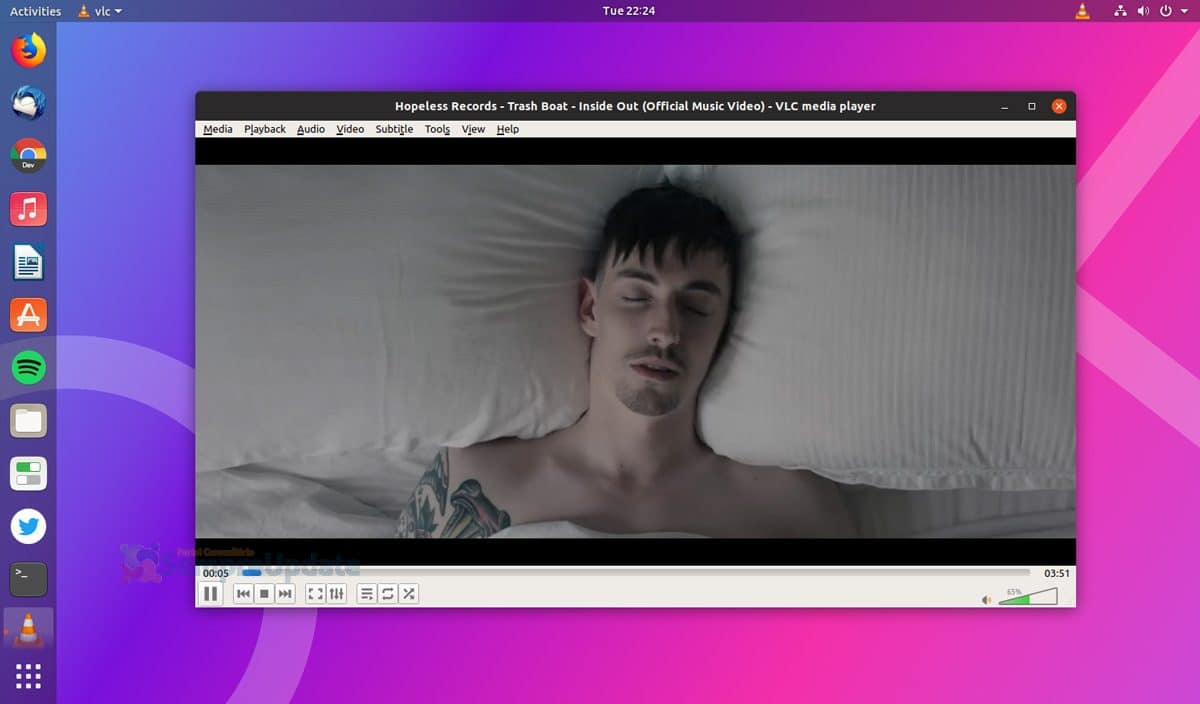Minimize the VLC window
The height and width of the screenshot is (704, 1200).
coord(1005,106)
